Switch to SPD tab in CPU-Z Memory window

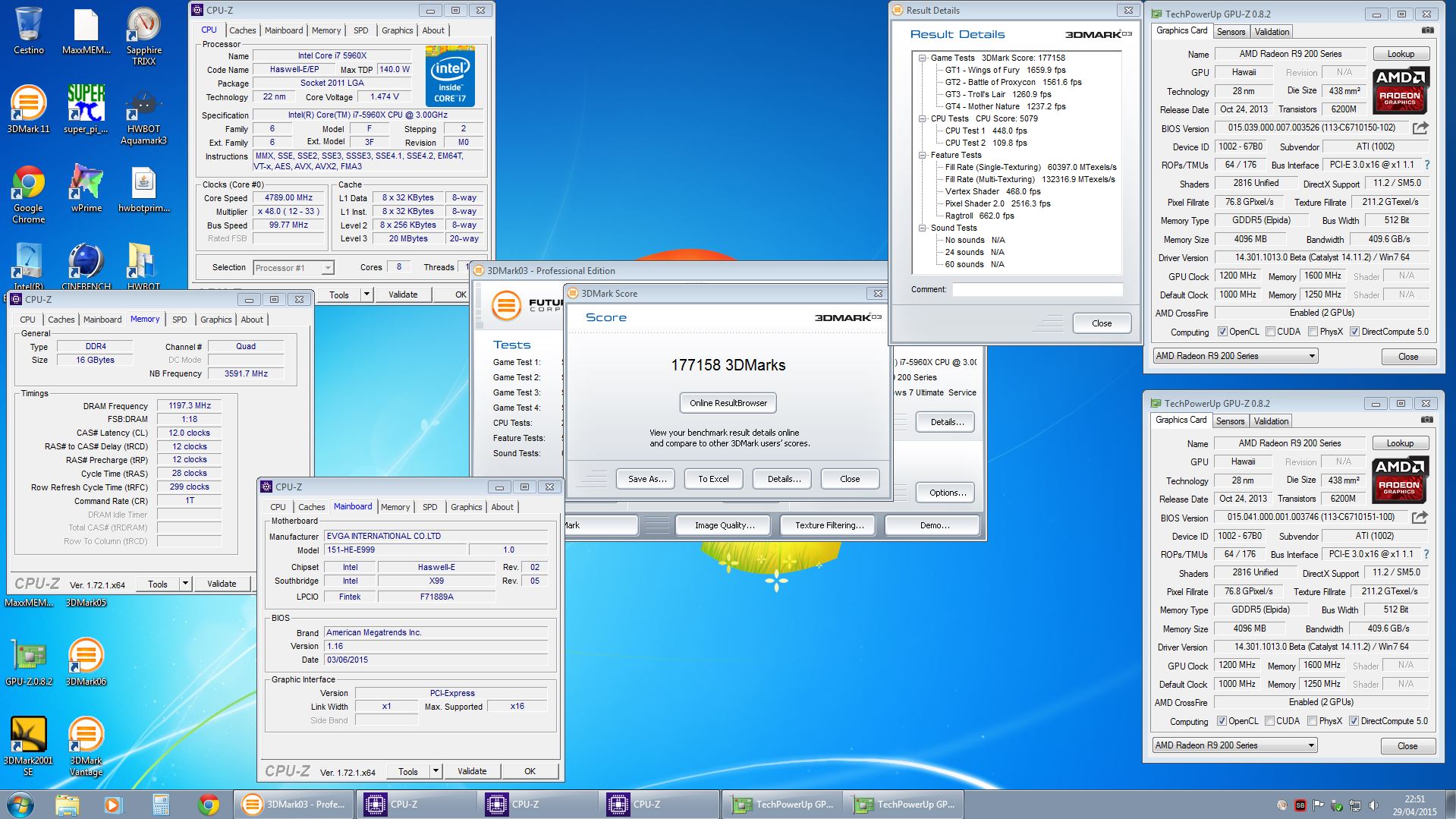coord(179,320)
